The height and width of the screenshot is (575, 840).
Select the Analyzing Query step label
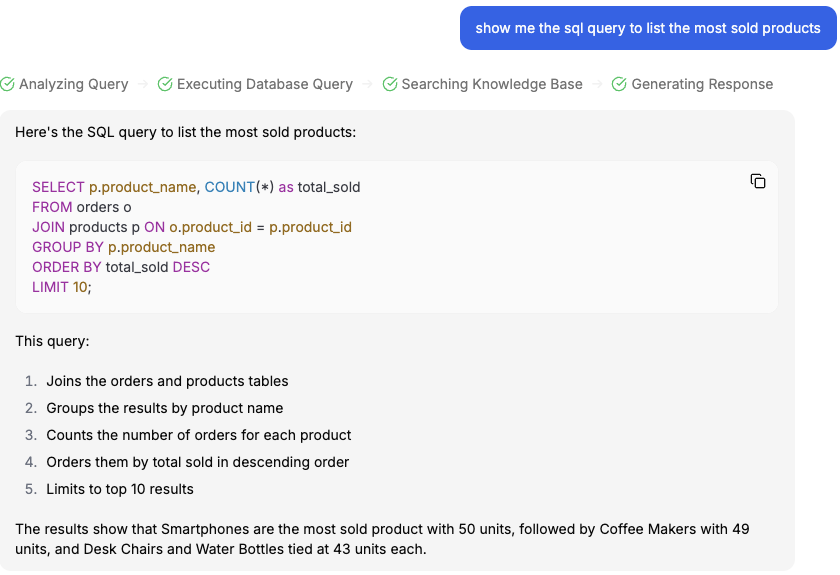pos(73,84)
